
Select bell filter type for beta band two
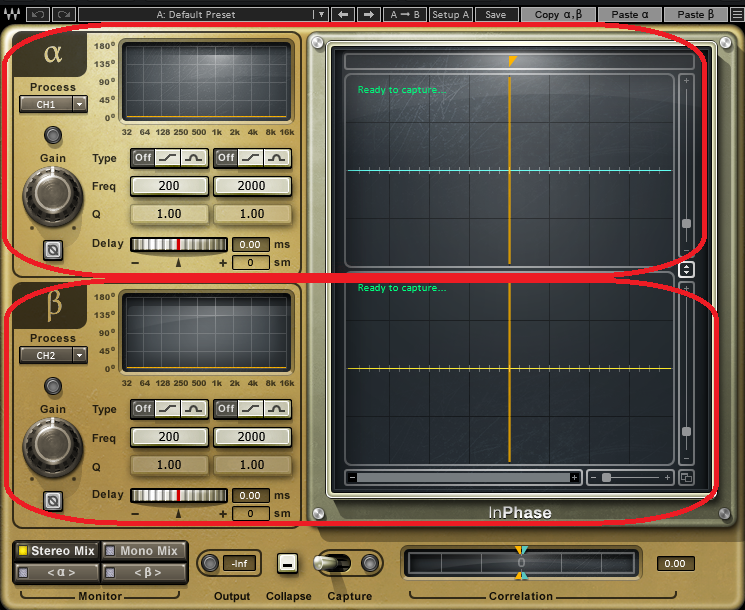coord(276,409)
